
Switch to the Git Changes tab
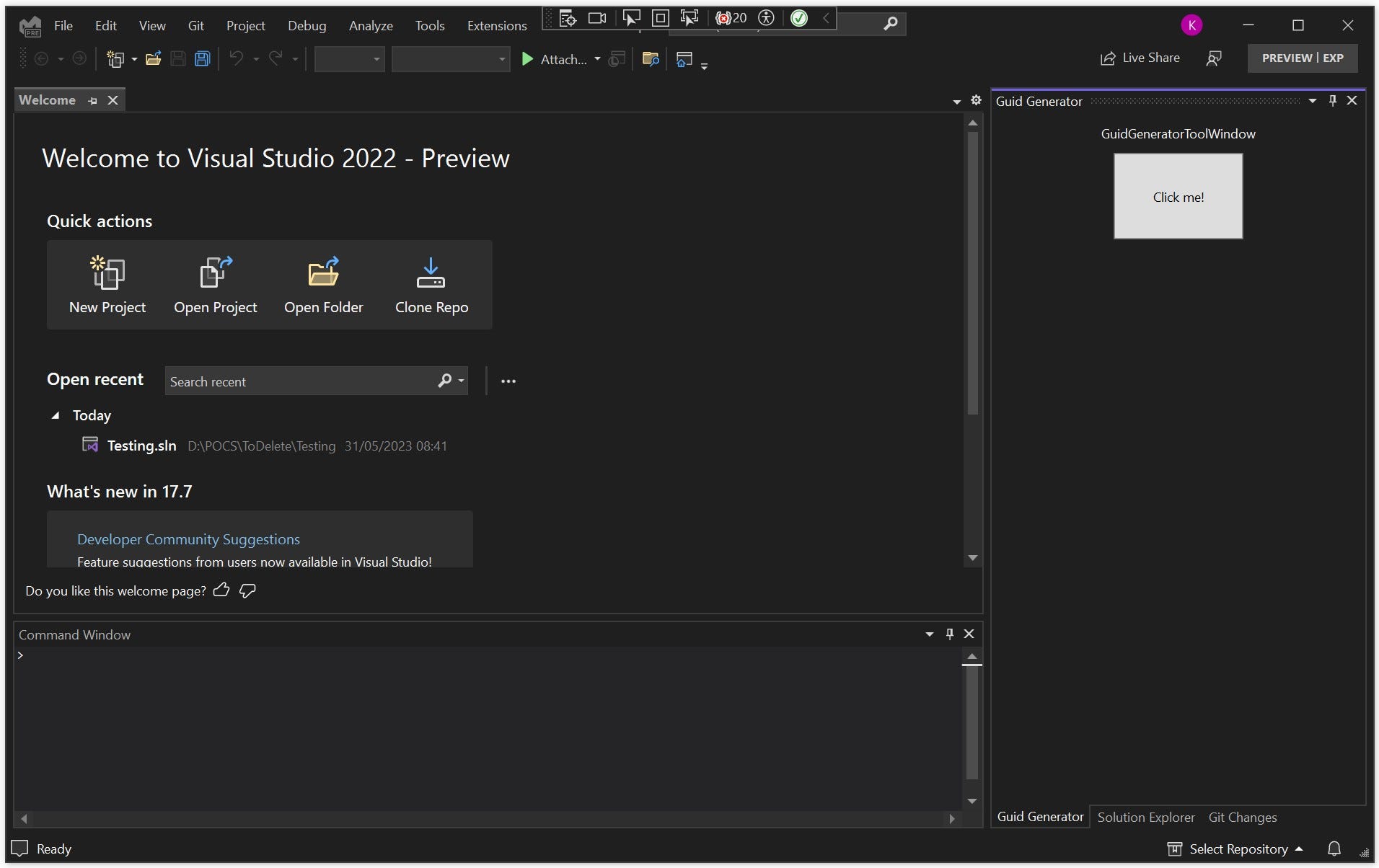tap(1243, 817)
